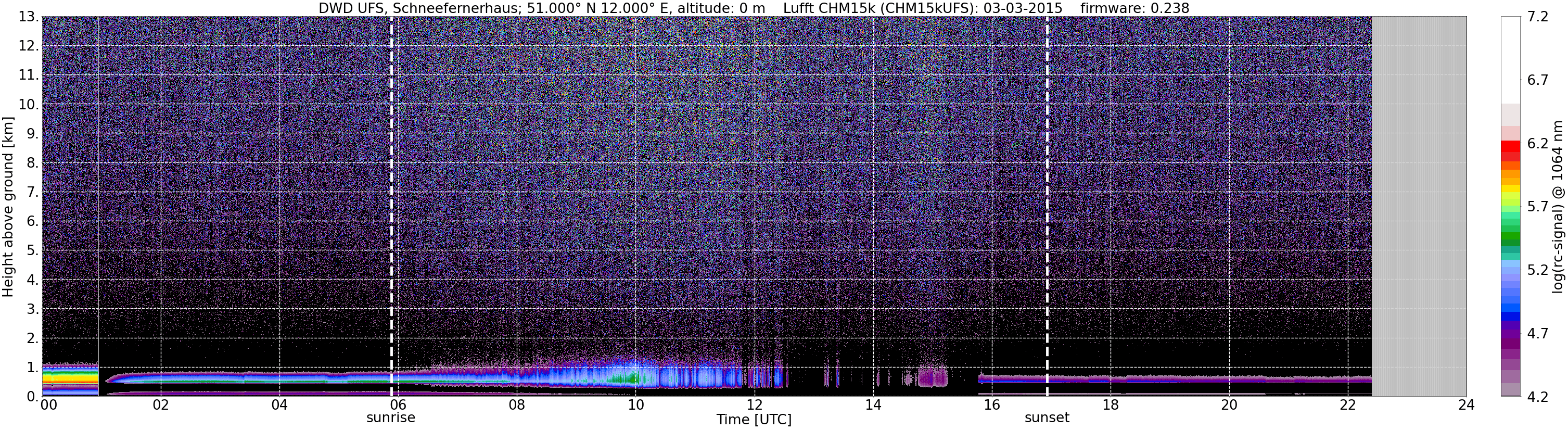Click the 6.7 value on the colorbar
Image resolution: width=1568 pixels, height=430 pixels.
point(1538,80)
